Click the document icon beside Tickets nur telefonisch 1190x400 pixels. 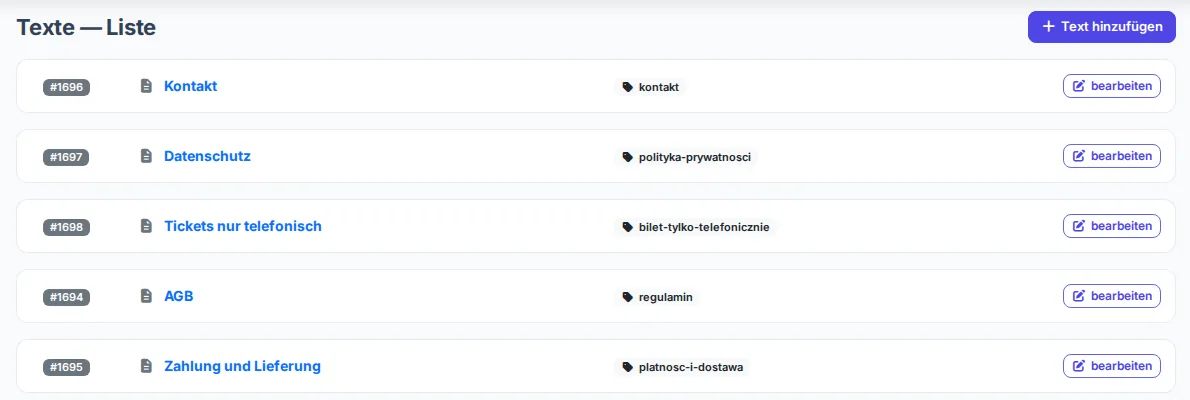click(146, 226)
